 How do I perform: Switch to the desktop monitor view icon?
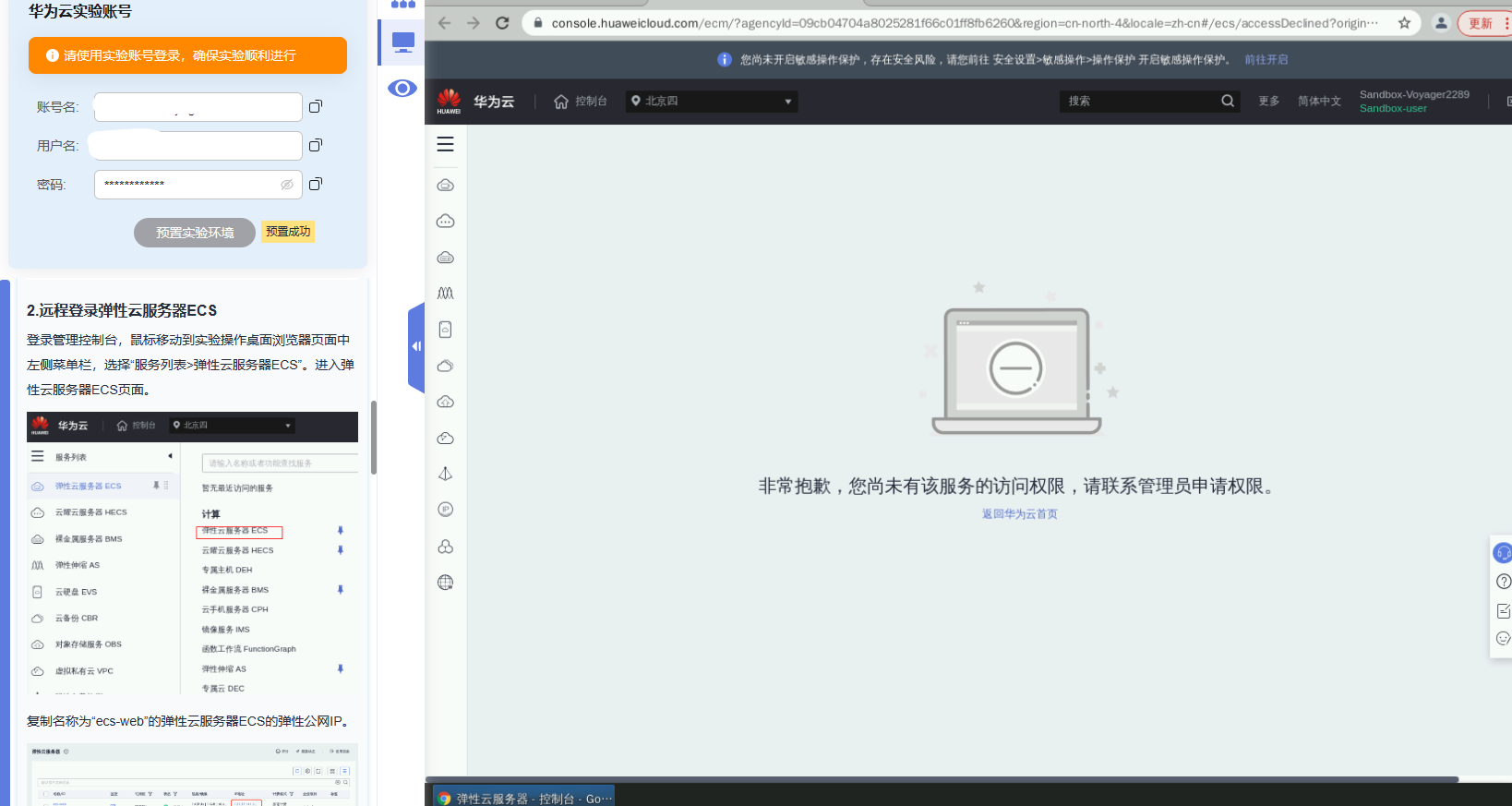point(403,42)
